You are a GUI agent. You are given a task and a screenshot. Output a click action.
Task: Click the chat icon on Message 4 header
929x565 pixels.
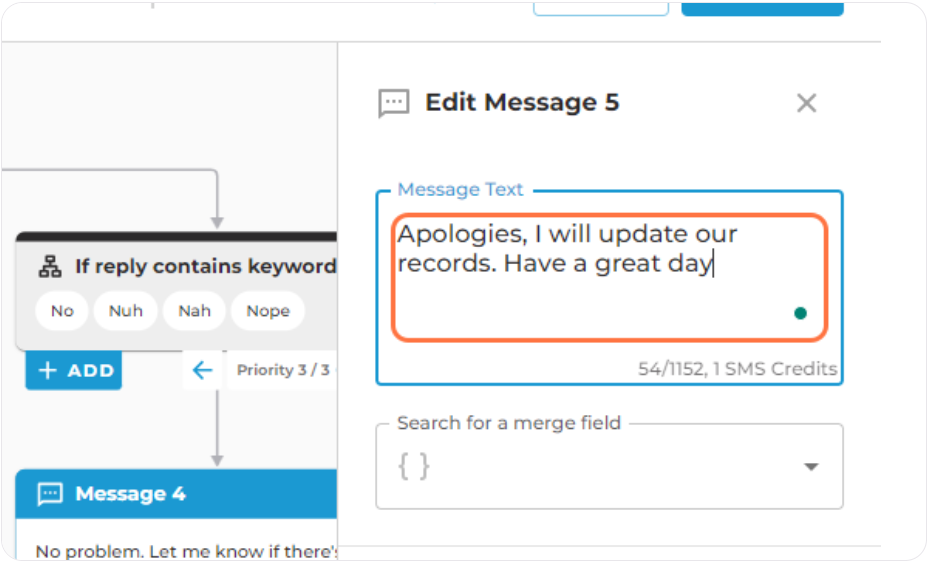point(50,493)
